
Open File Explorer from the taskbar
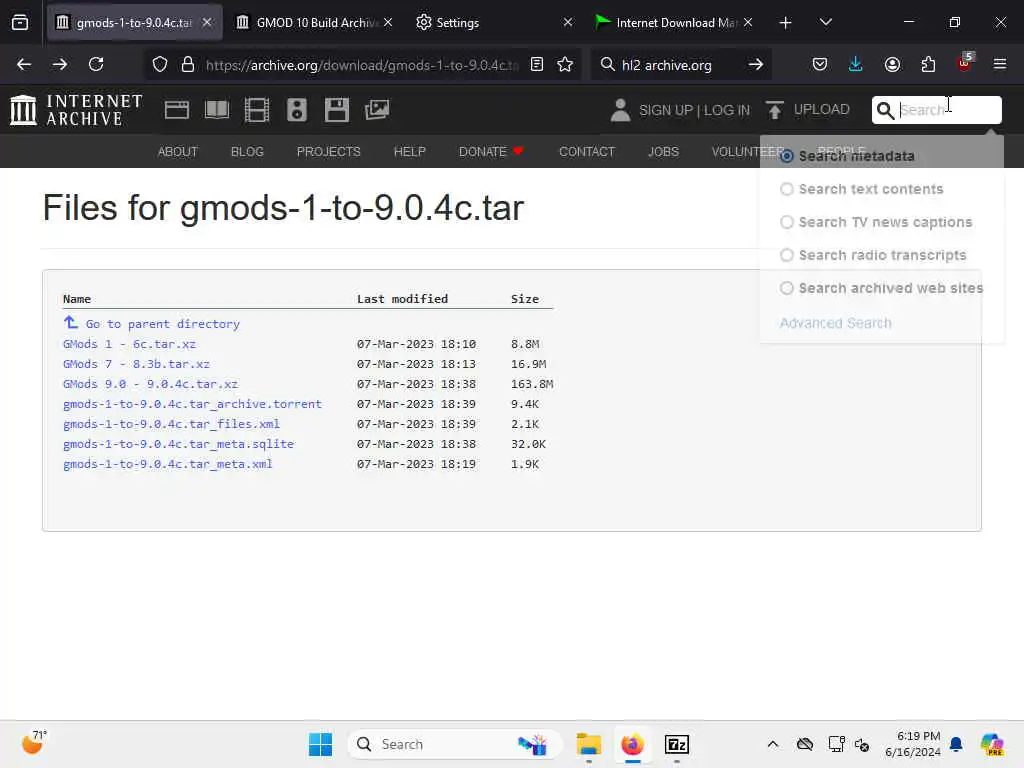pos(588,744)
